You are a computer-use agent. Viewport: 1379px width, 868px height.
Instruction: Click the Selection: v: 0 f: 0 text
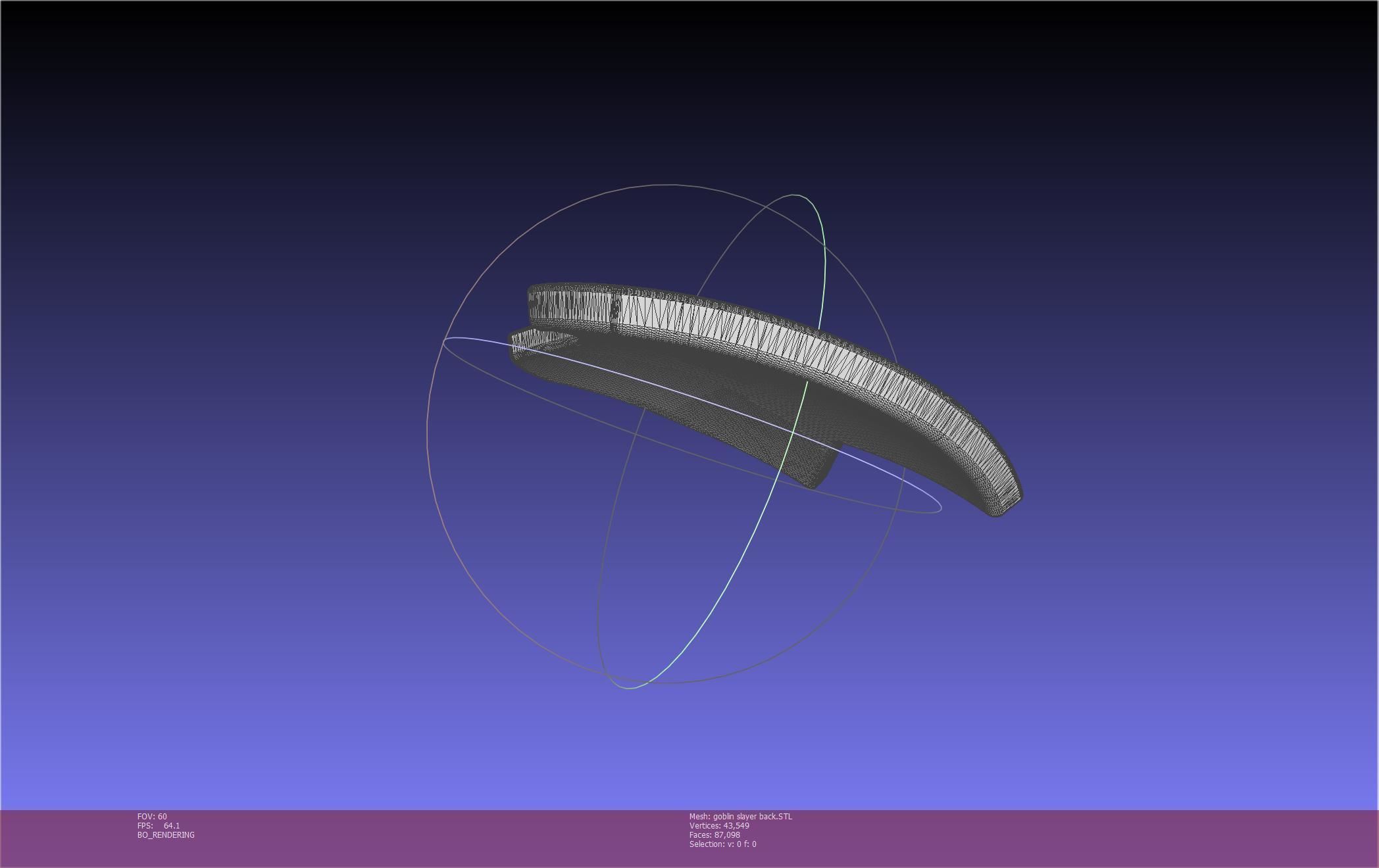pyautogui.click(x=722, y=844)
